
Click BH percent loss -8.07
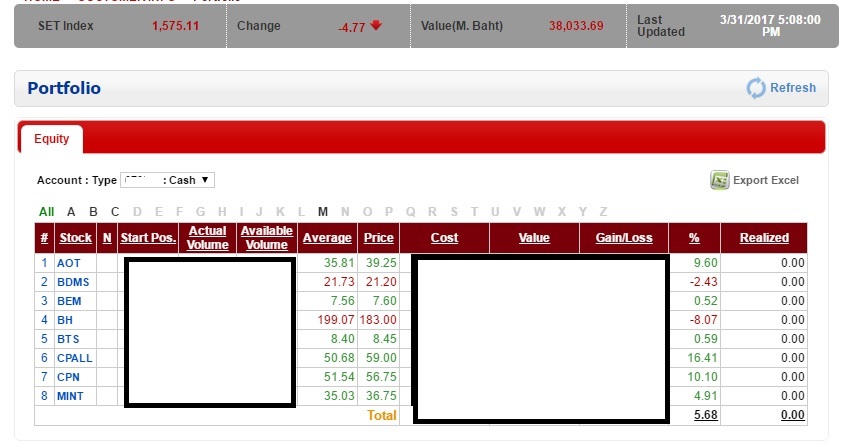click(x=703, y=320)
